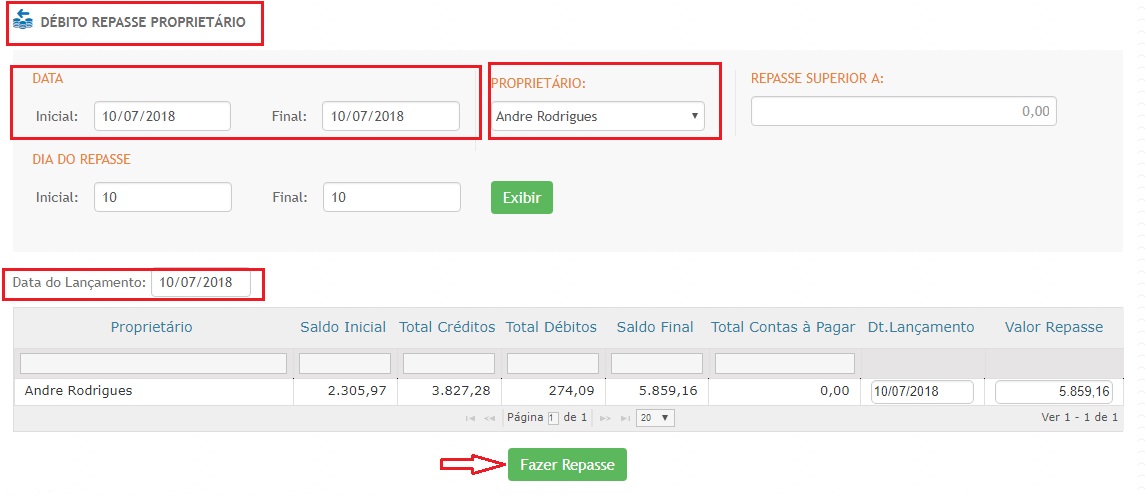Click the Data do Lançamento field
The height and width of the screenshot is (498, 1145).
point(200,283)
